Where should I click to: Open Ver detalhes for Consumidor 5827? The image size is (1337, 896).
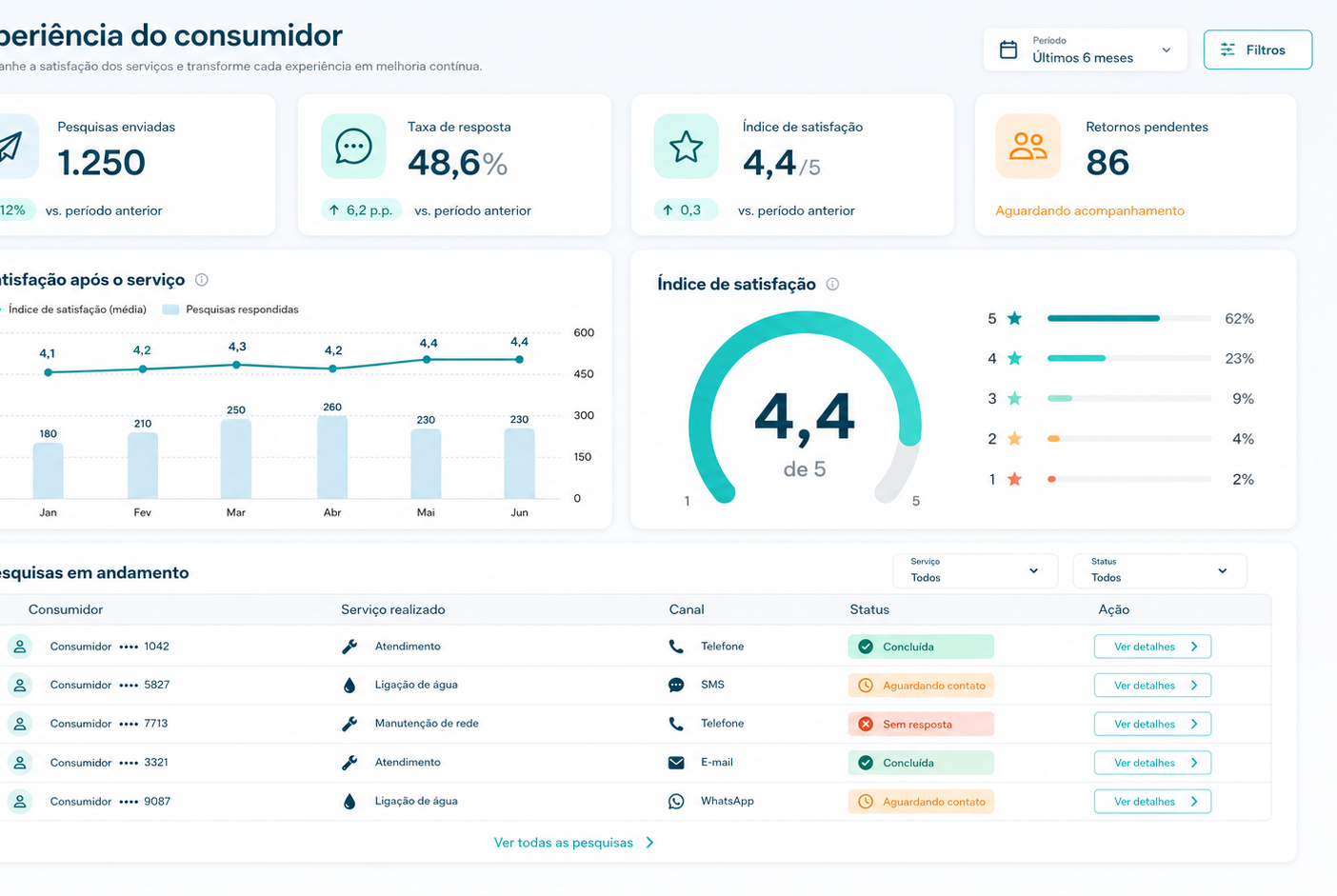click(x=1152, y=686)
